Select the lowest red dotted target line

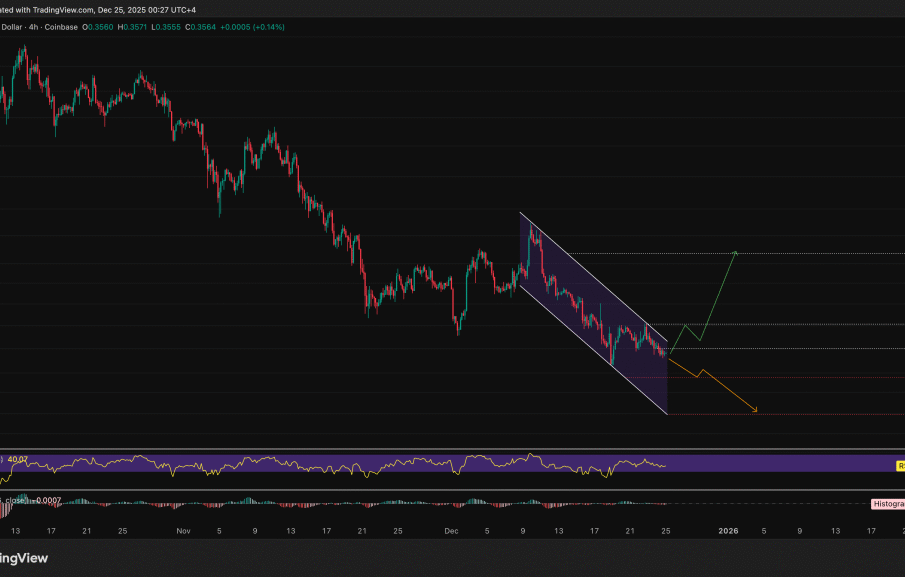point(800,414)
